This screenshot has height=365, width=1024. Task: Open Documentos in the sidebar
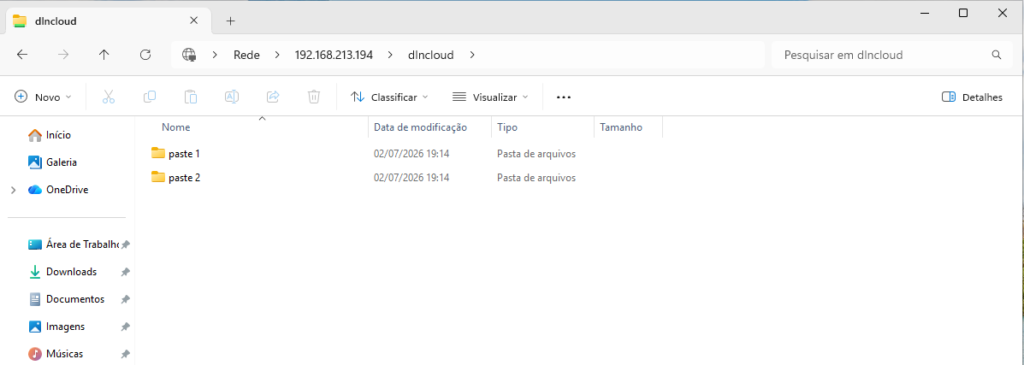pyautogui.click(x=67, y=299)
